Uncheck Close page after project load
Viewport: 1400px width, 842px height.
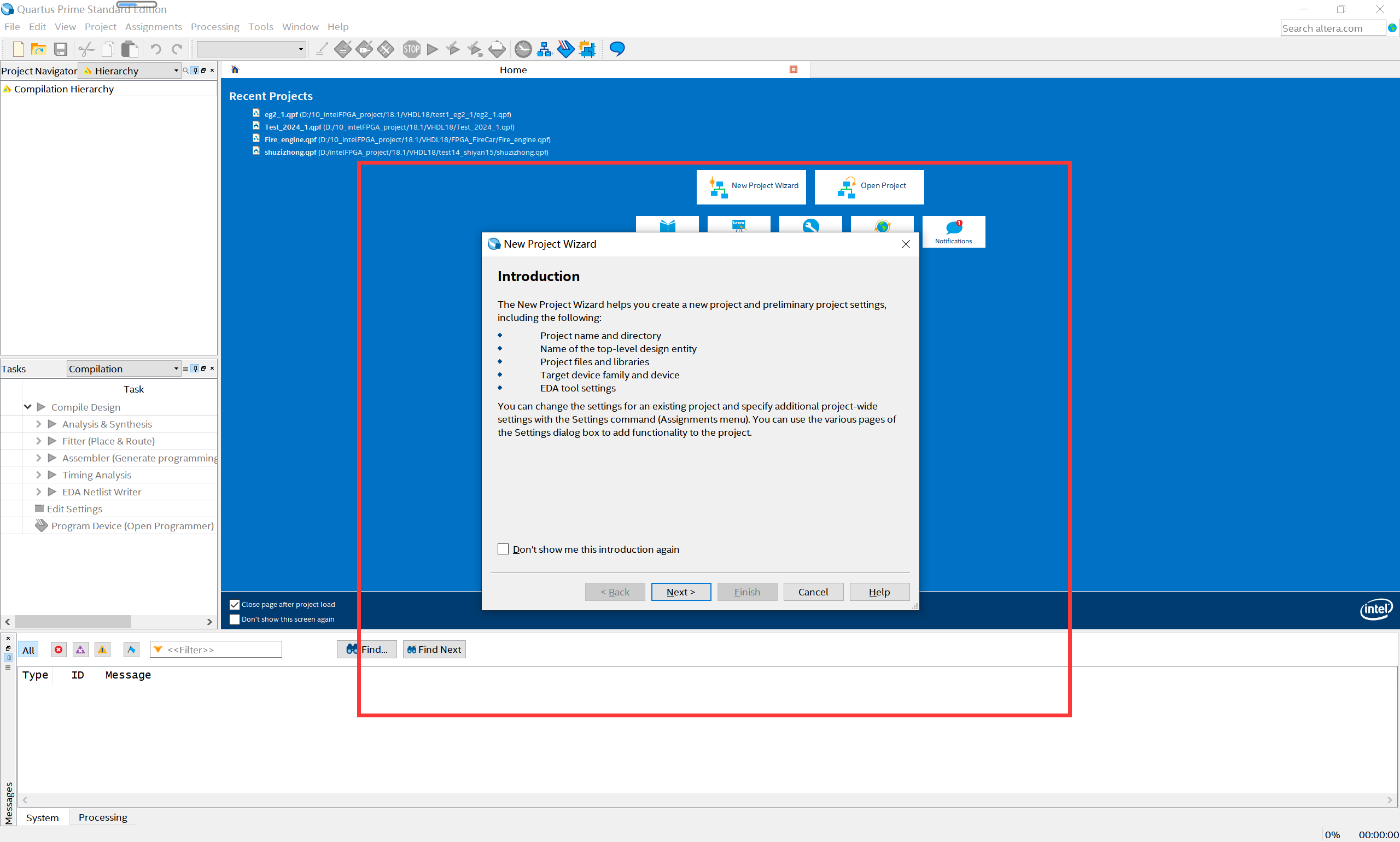[235, 604]
